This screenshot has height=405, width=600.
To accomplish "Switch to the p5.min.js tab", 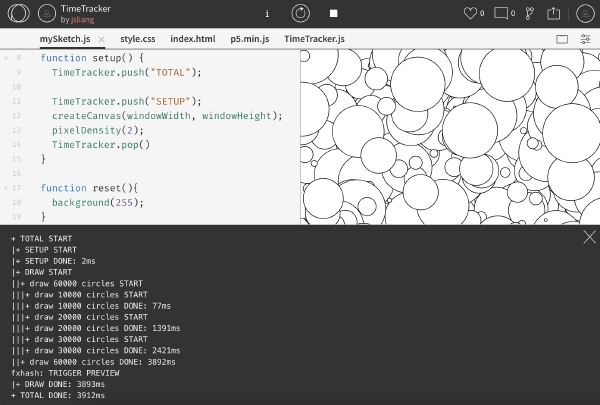I will point(250,39).
